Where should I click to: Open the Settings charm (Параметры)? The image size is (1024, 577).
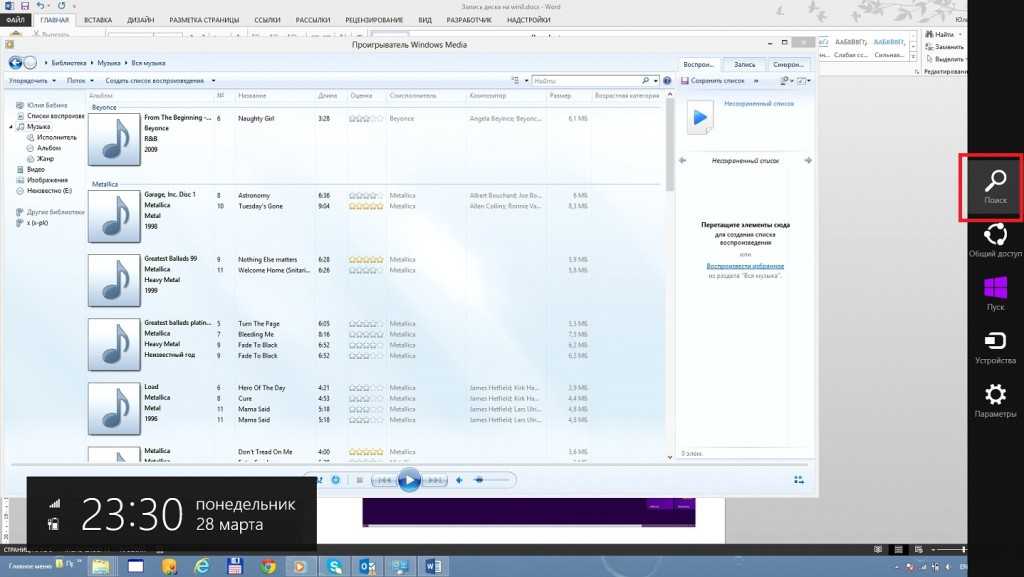[995, 400]
